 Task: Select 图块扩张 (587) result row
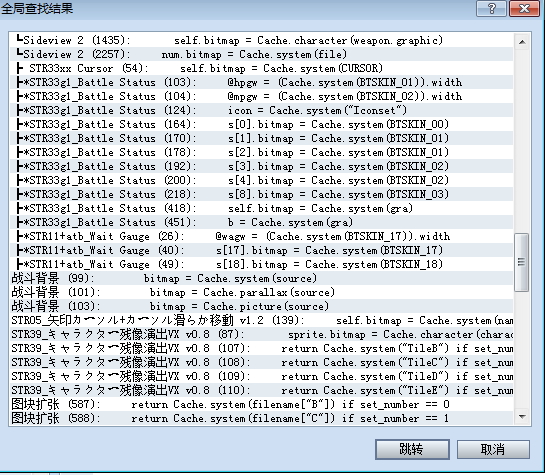click(261, 404)
